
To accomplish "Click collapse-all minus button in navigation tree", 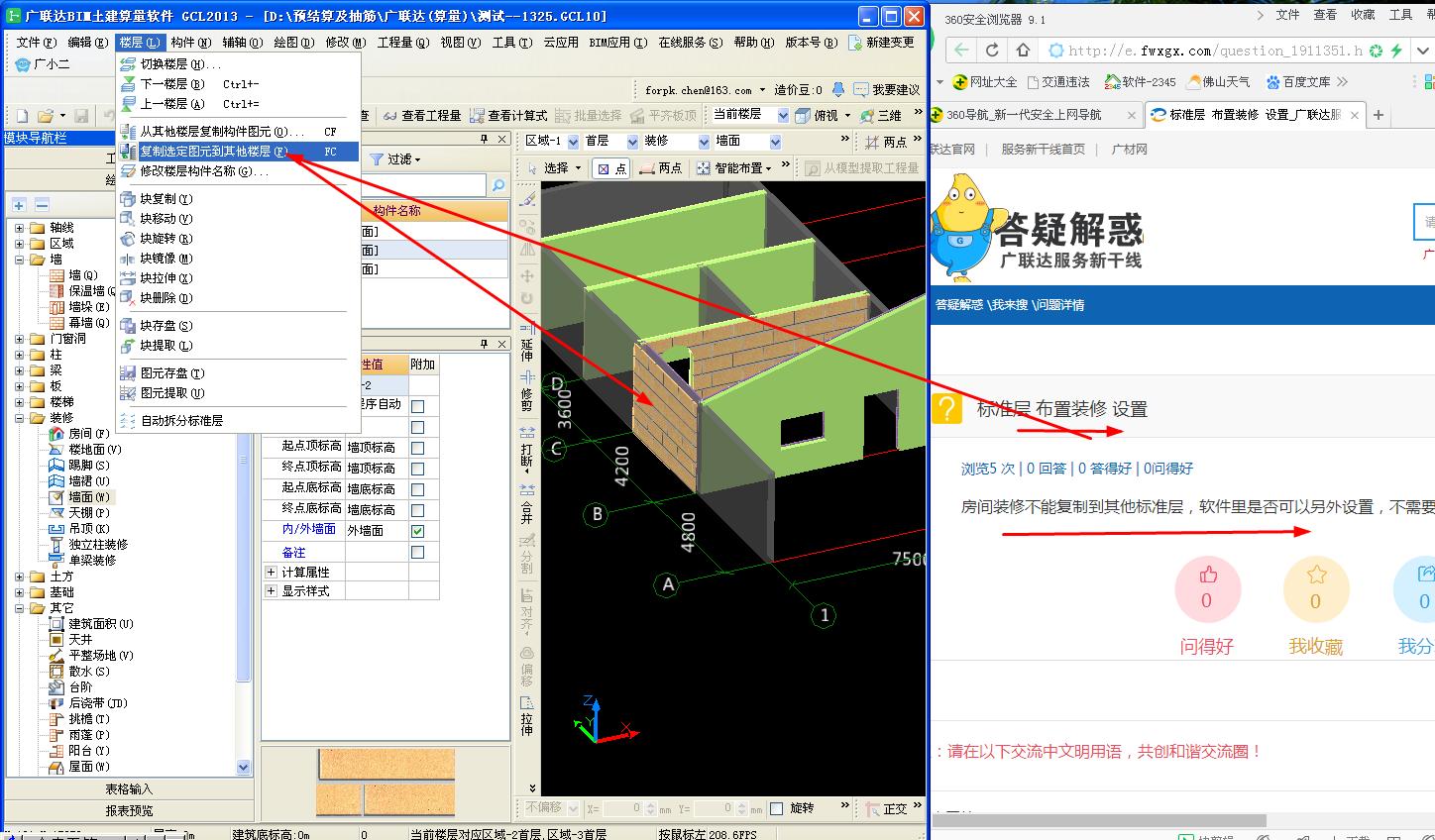I will [x=42, y=204].
